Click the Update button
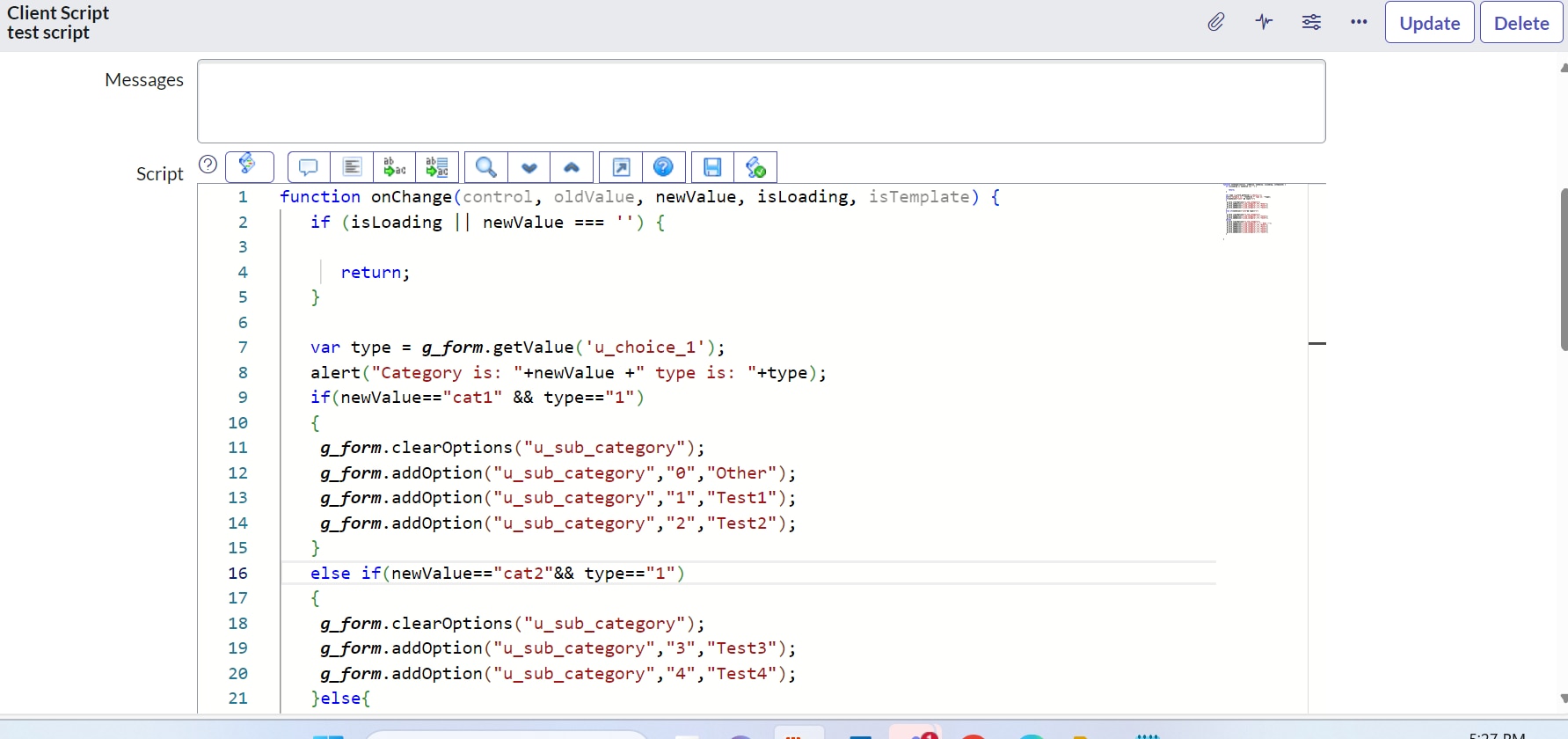Screen dimensions: 1568x739 tap(1429, 23)
